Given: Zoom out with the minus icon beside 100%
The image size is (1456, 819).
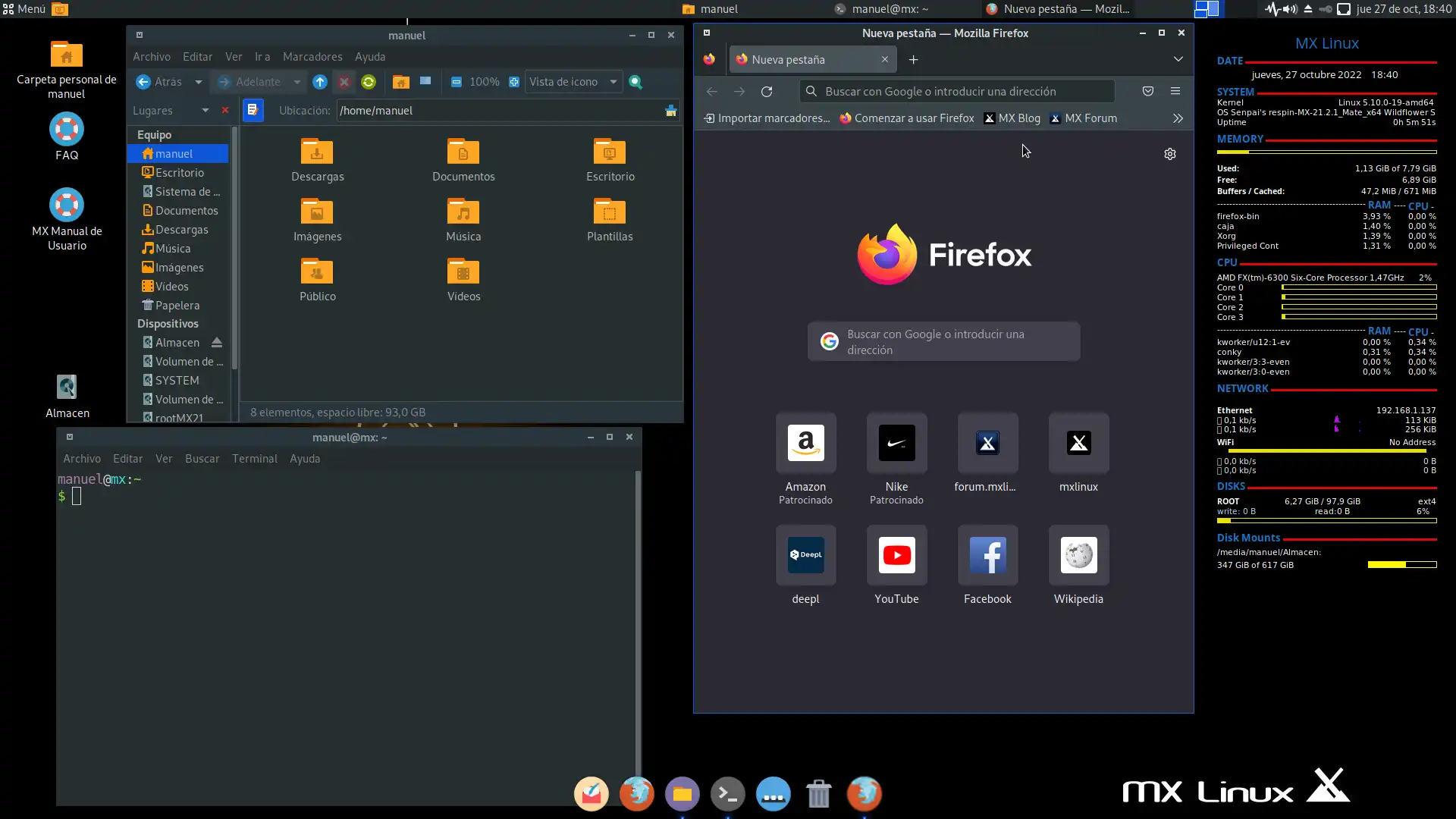Looking at the screenshot, I should point(456,82).
